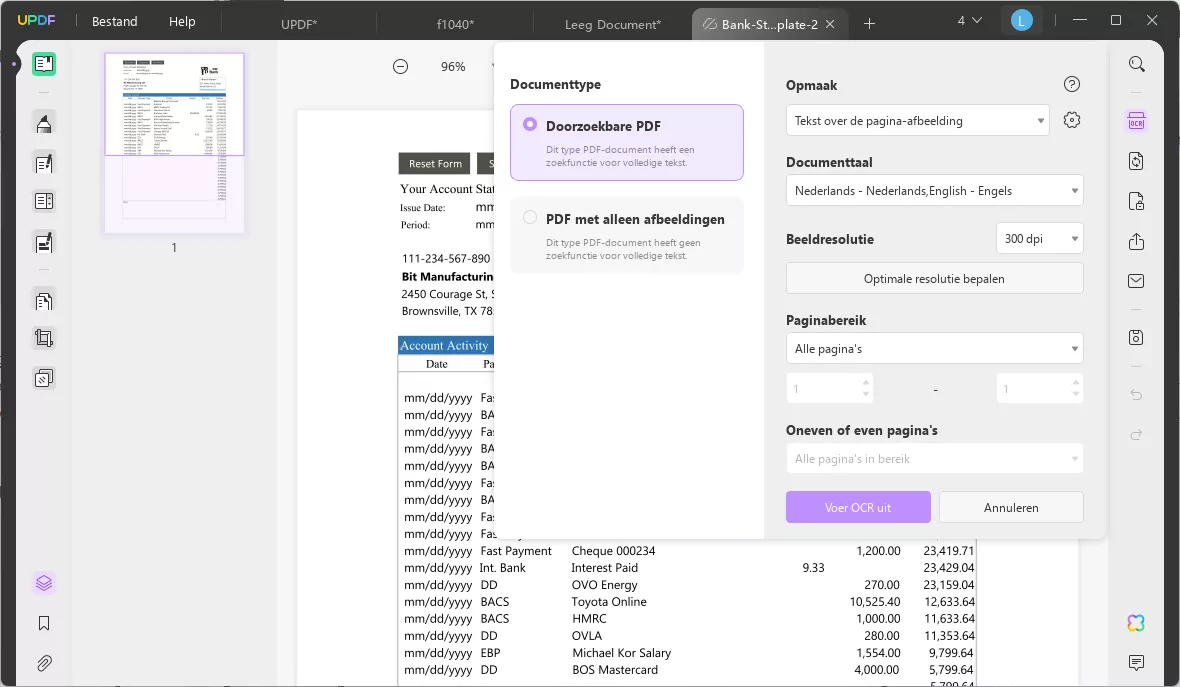Open the Attachments paperclip icon
Viewport: 1180px width, 687px height.
[44, 663]
